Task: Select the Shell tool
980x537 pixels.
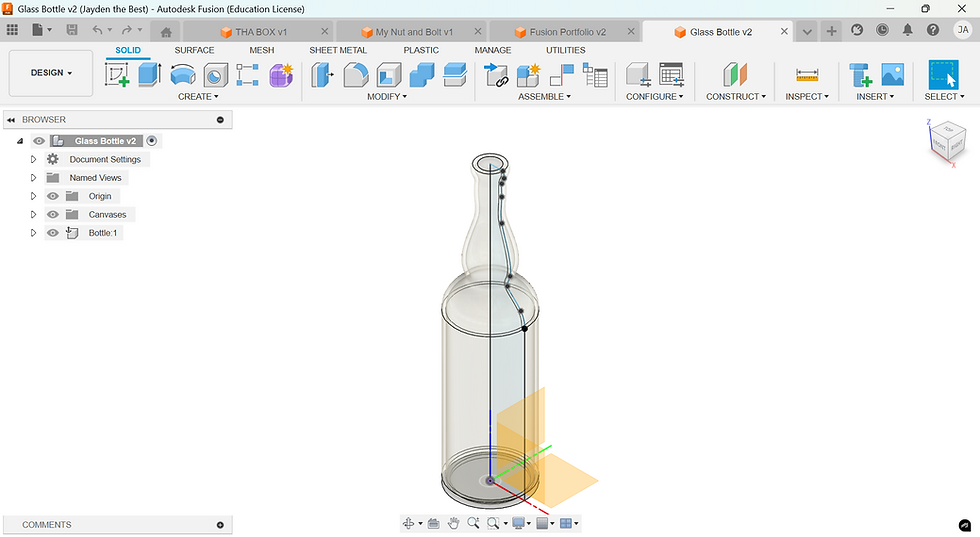Action: tap(389, 75)
